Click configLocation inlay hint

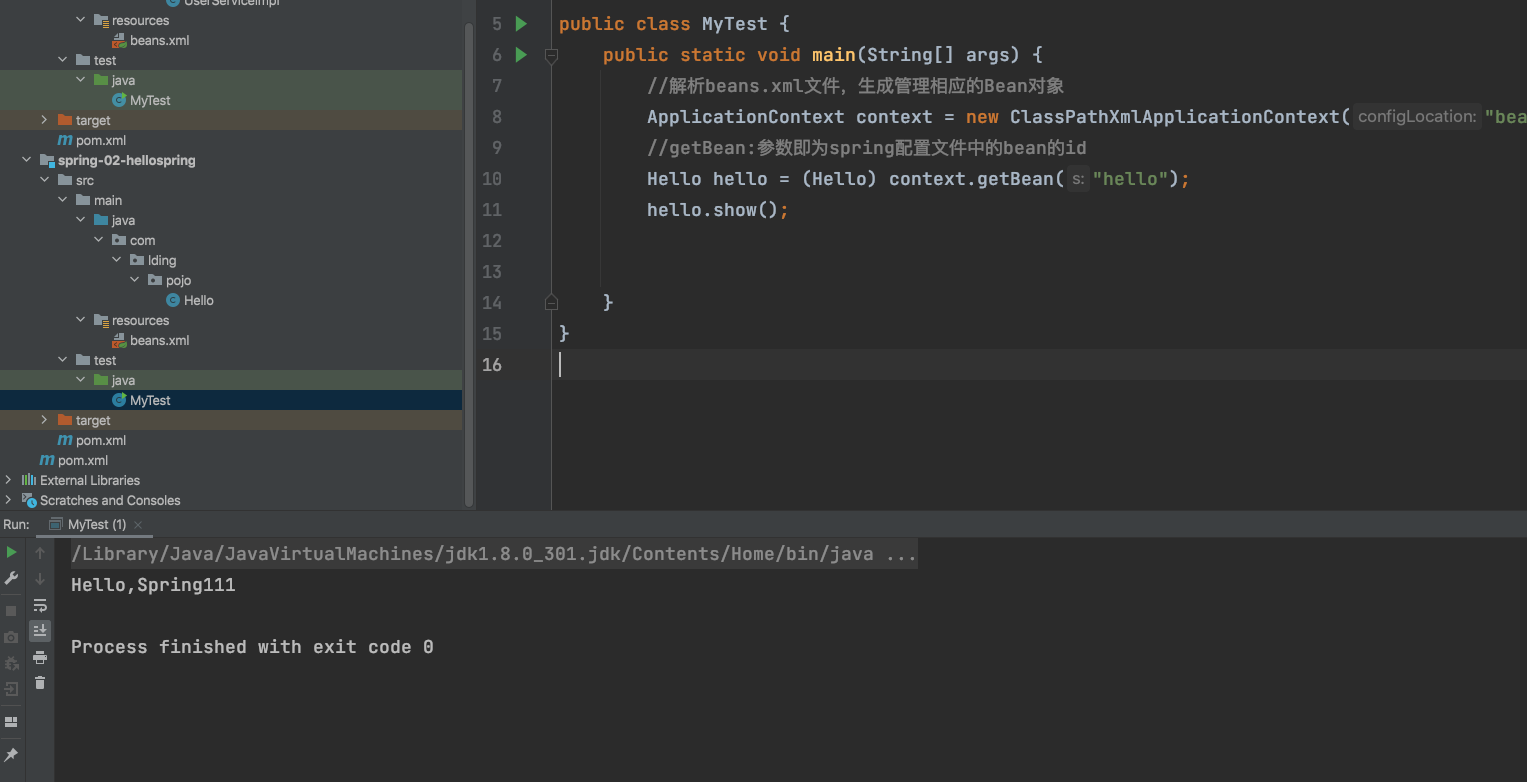[x=1416, y=117]
